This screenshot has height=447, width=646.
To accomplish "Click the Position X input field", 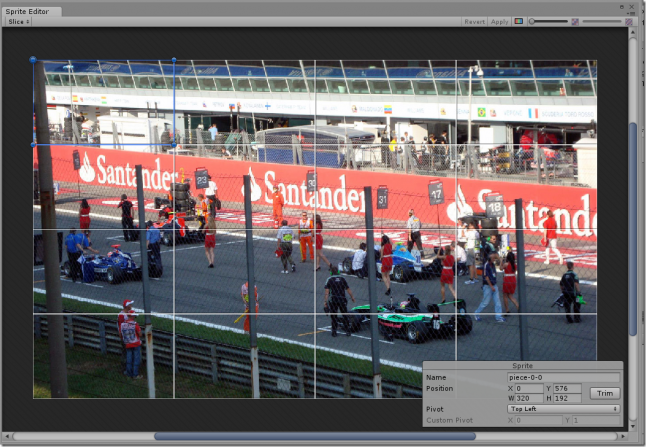I will pyautogui.click(x=528, y=388).
